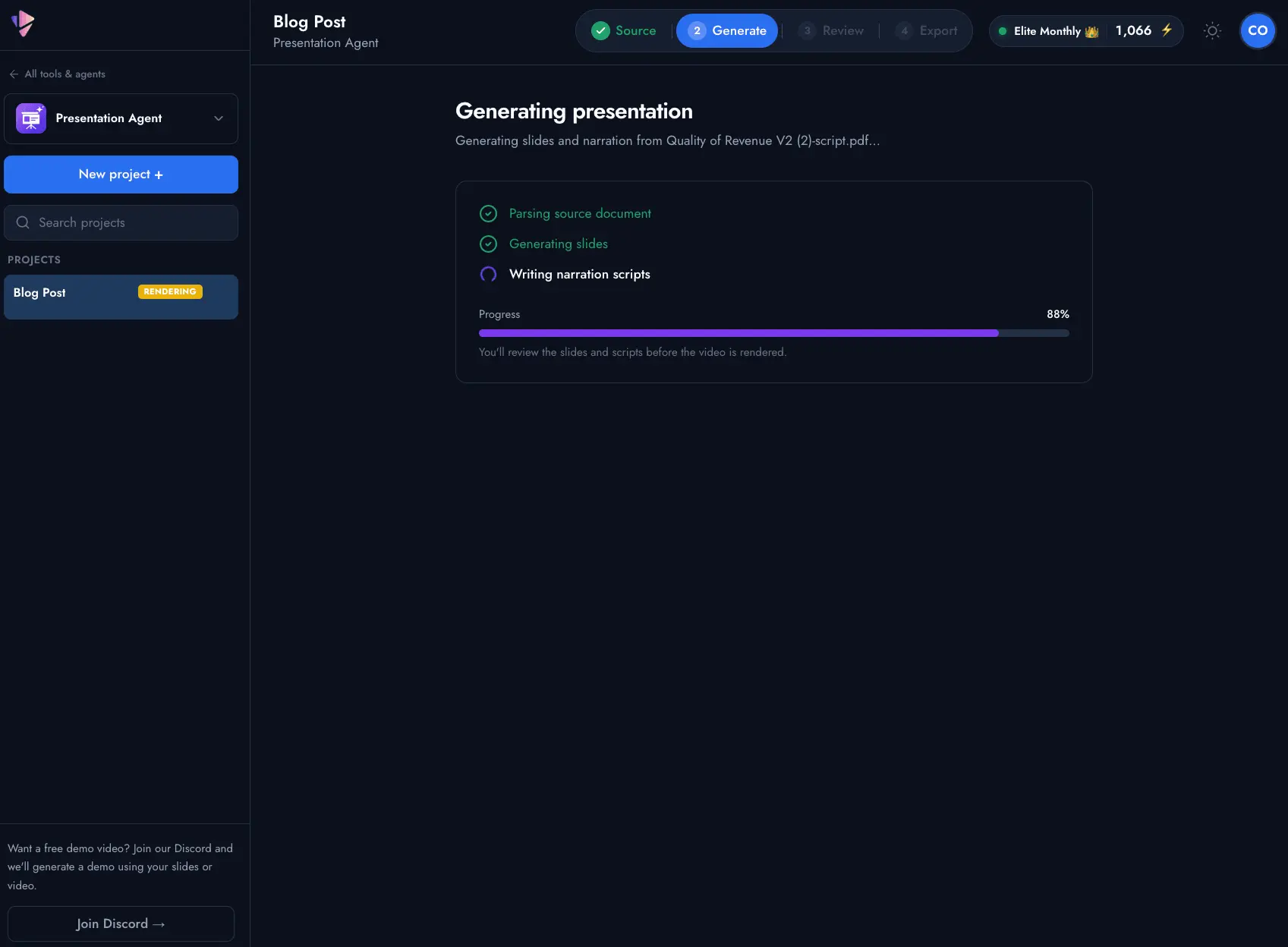Click the step number 2 circle
Viewport: 1288px width, 947px height.
pos(697,30)
